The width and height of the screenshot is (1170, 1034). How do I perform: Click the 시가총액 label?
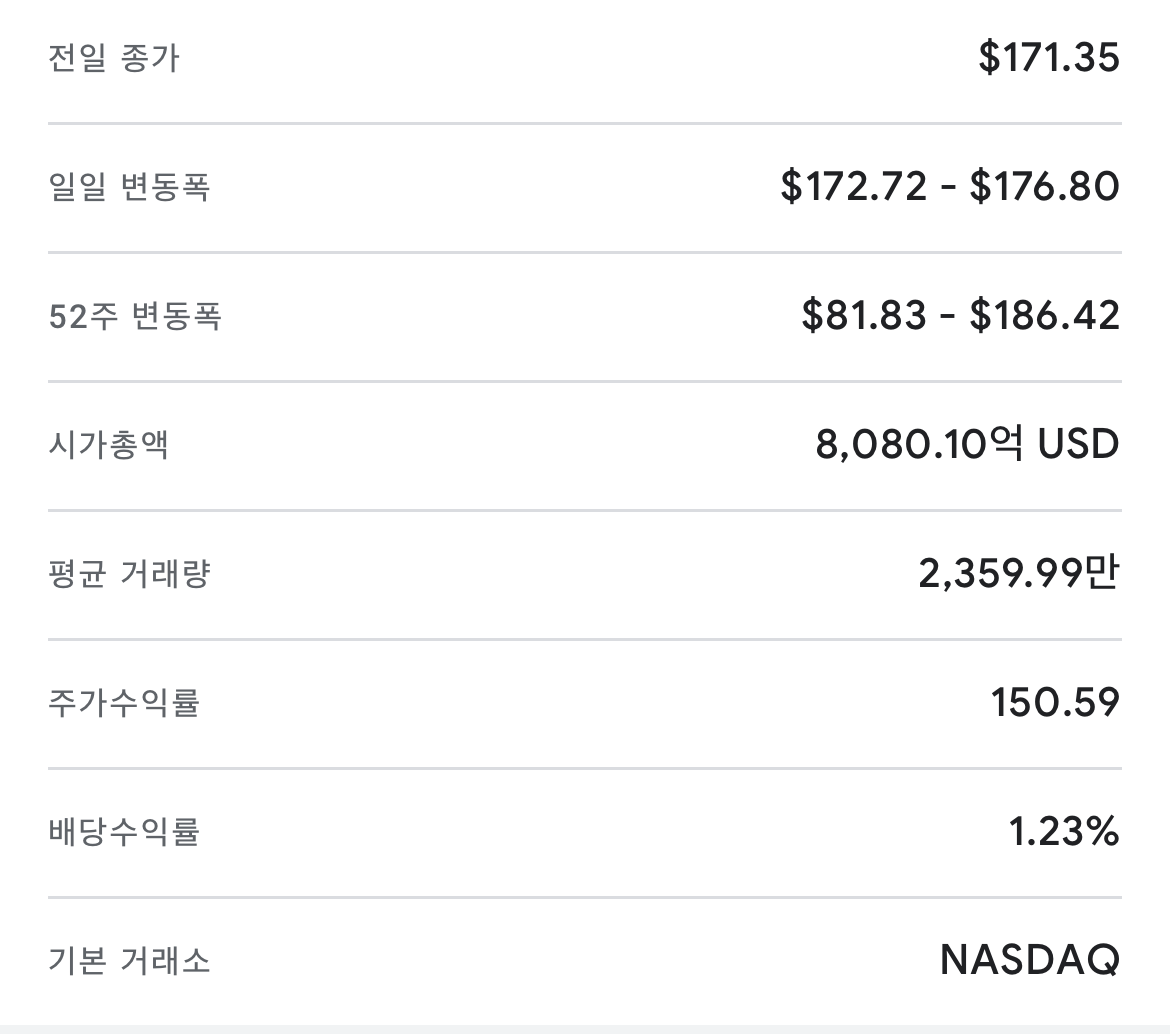[x=108, y=445]
